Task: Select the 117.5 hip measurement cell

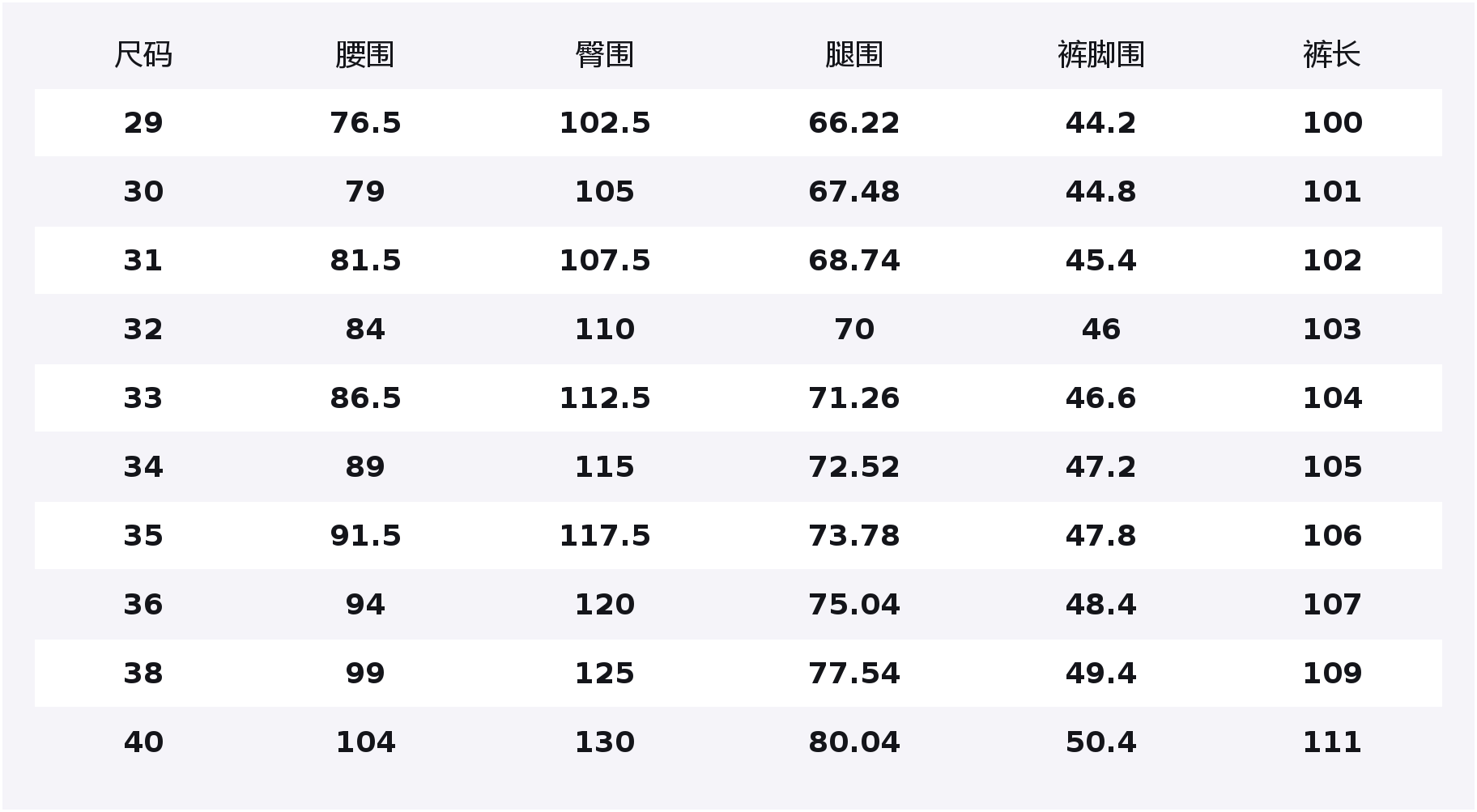Action: (x=604, y=536)
